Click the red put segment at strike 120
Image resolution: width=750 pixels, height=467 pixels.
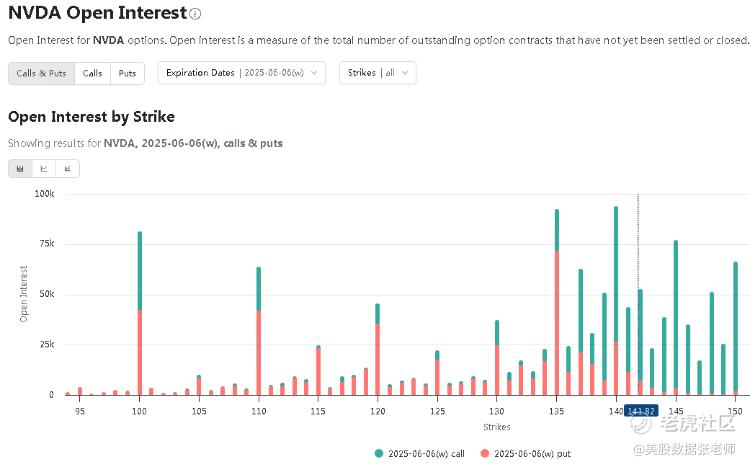(378, 359)
